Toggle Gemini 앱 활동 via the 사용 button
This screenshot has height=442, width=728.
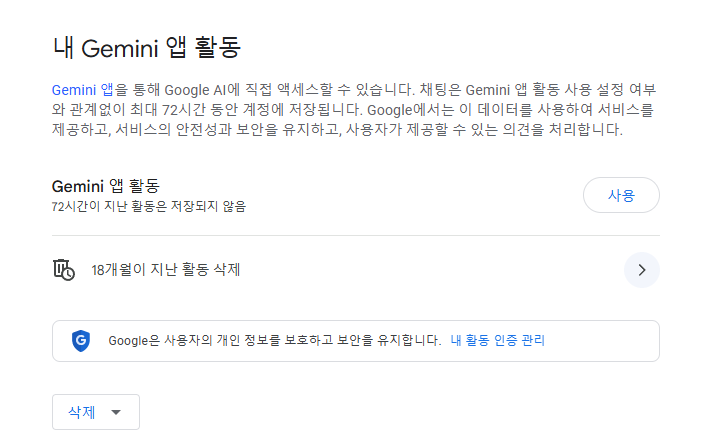pos(621,195)
